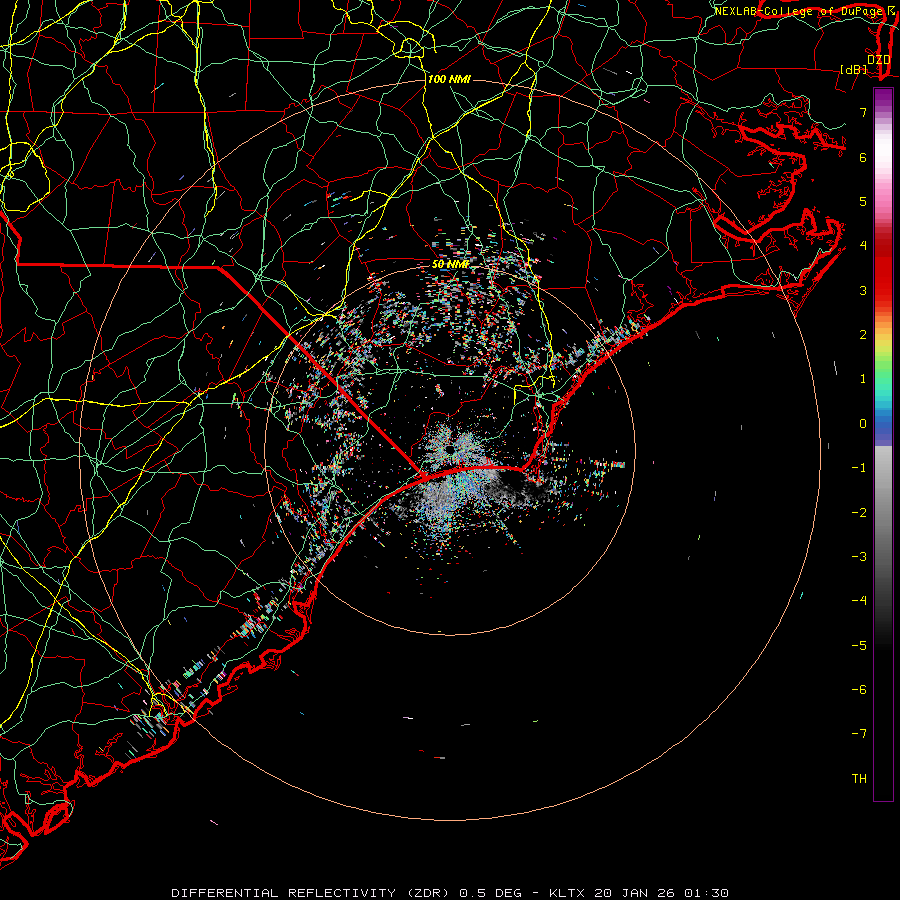The image size is (900, 900).
Task: Click the ZDR color scale bar
Action: click(883, 444)
